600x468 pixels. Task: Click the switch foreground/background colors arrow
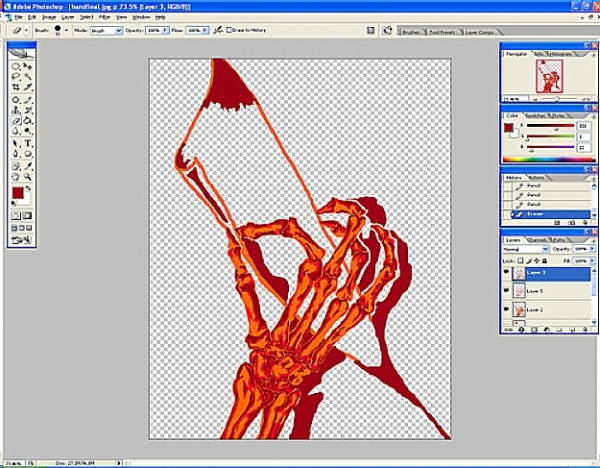[29, 188]
